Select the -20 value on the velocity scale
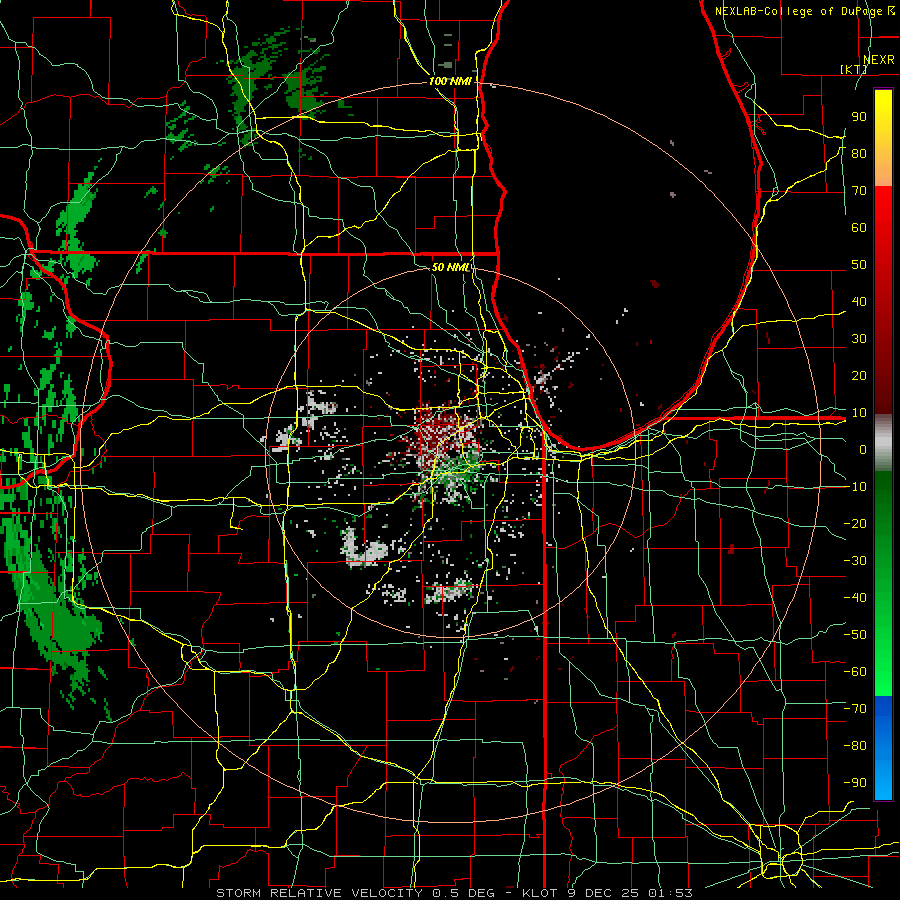The image size is (900, 900). pos(855,523)
